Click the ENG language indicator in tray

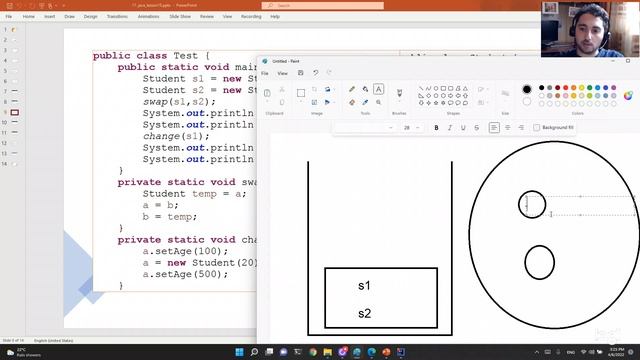pos(571,352)
